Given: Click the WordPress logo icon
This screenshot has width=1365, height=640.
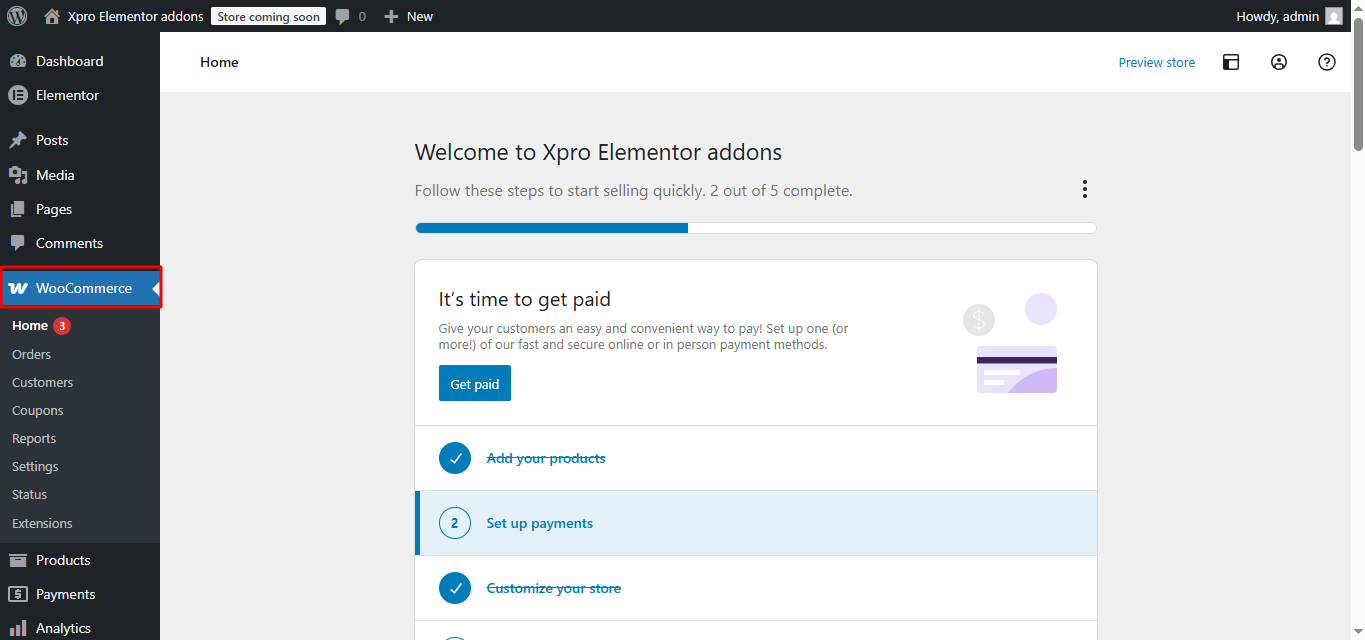Looking at the screenshot, I should pos(17,16).
